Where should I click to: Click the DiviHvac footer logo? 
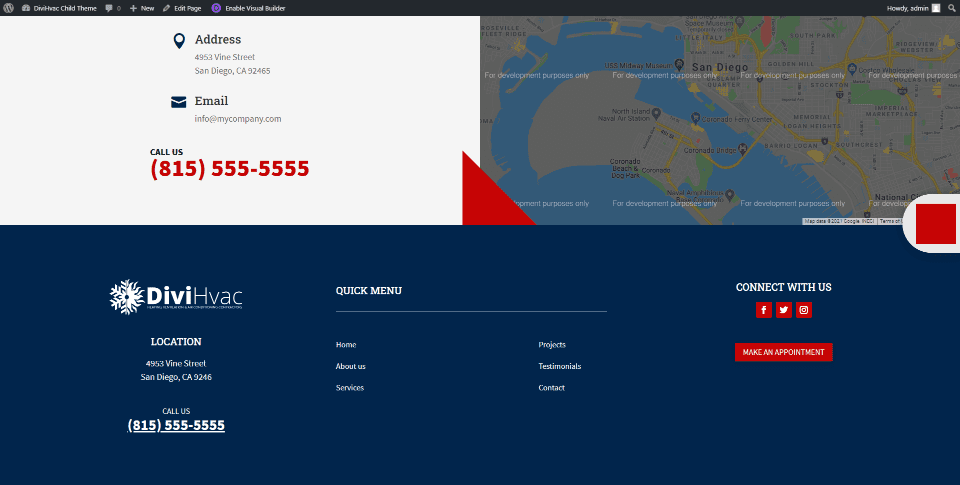coord(176,297)
